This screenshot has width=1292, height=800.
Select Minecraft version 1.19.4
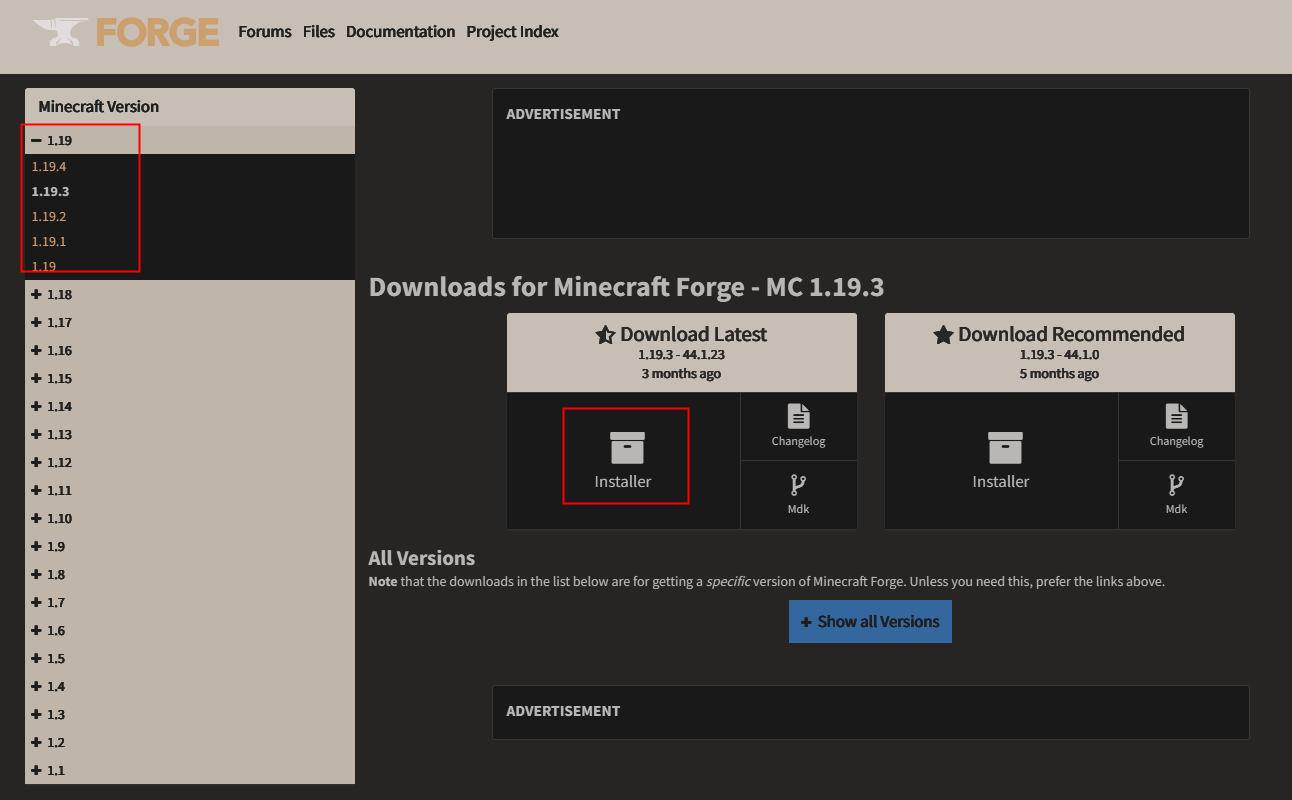(x=49, y=166)
